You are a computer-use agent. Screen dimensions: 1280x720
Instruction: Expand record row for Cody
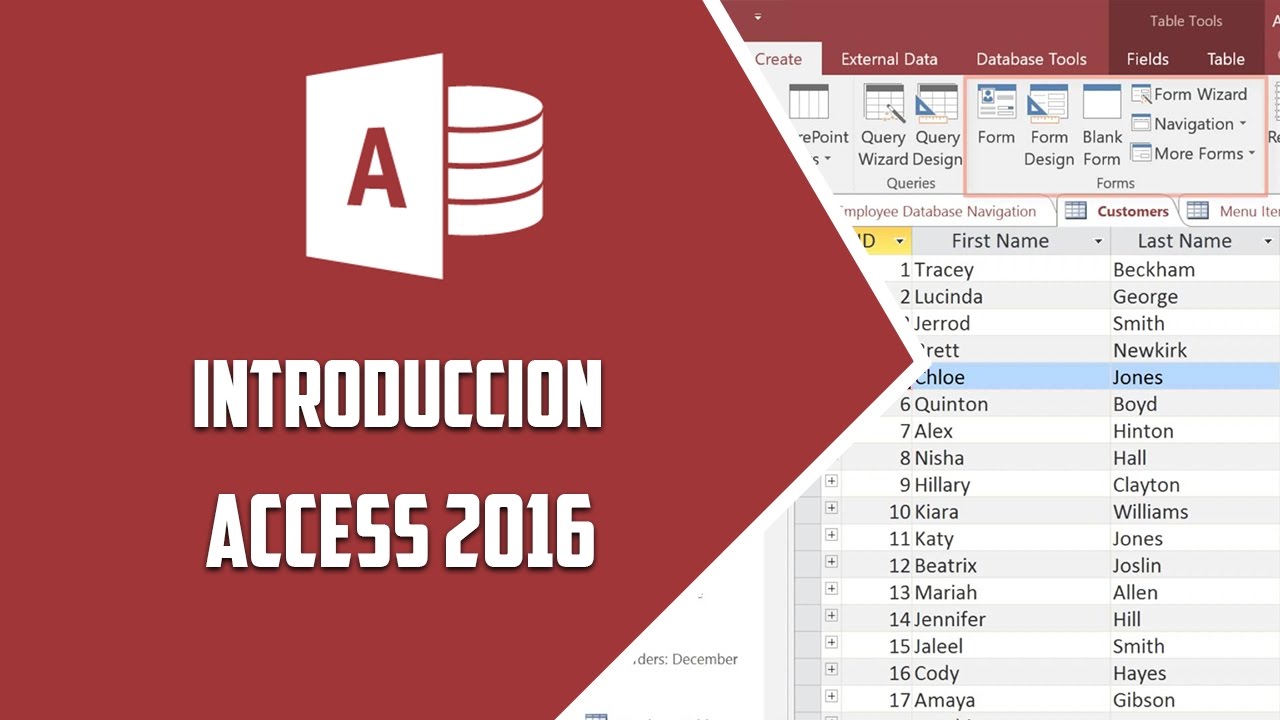[x=831, y=670]
